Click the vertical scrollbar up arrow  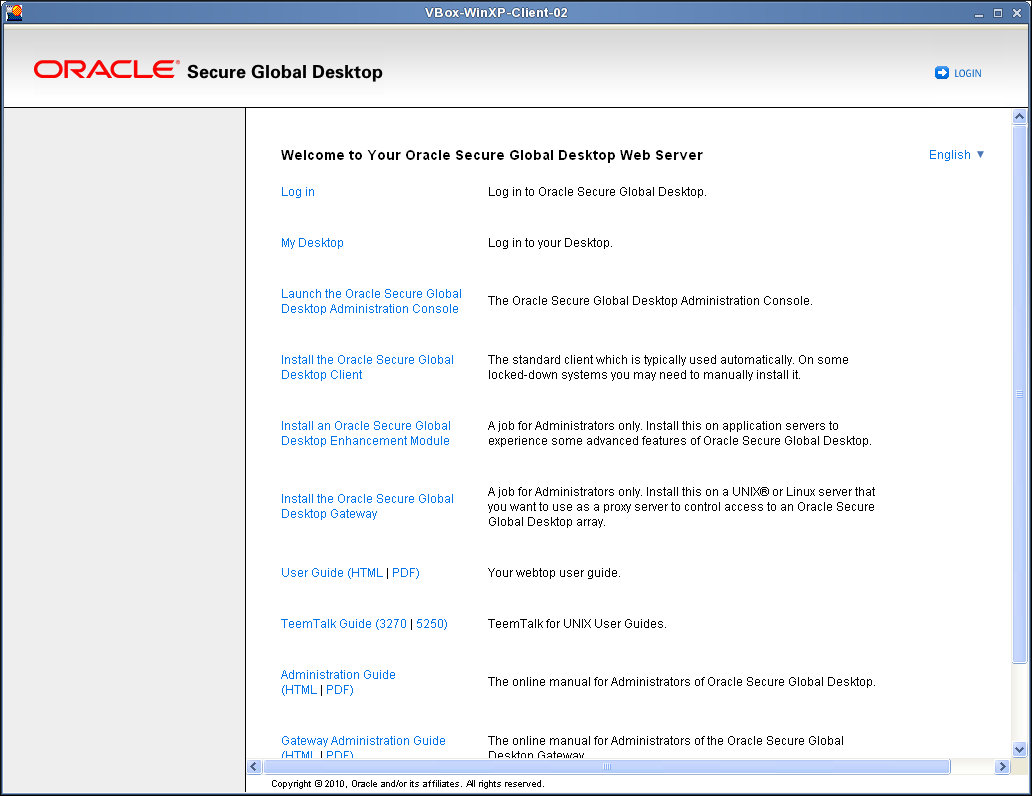tap(1019, 117)
